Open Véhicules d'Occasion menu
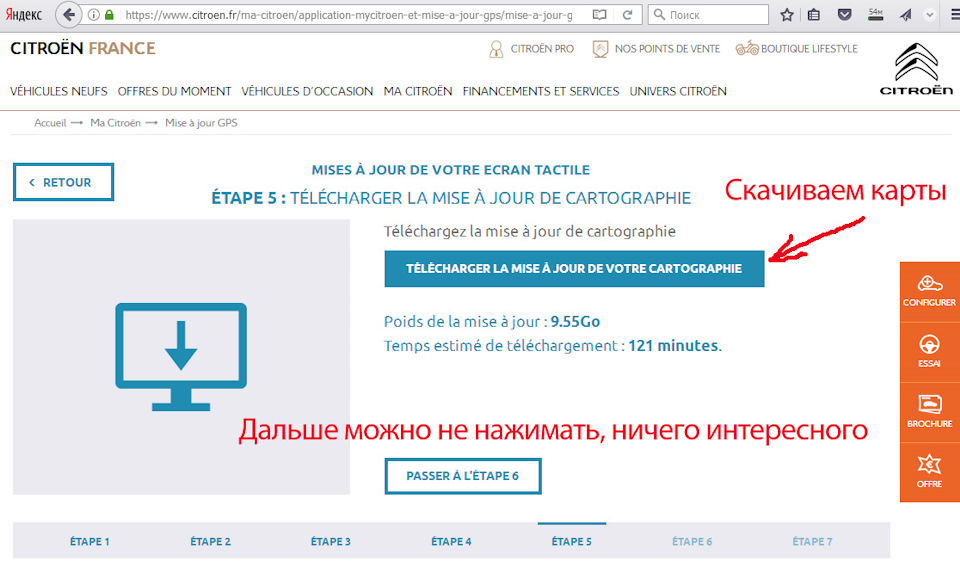The height and width of the screenshot is (567, 960). click(307, 91)
